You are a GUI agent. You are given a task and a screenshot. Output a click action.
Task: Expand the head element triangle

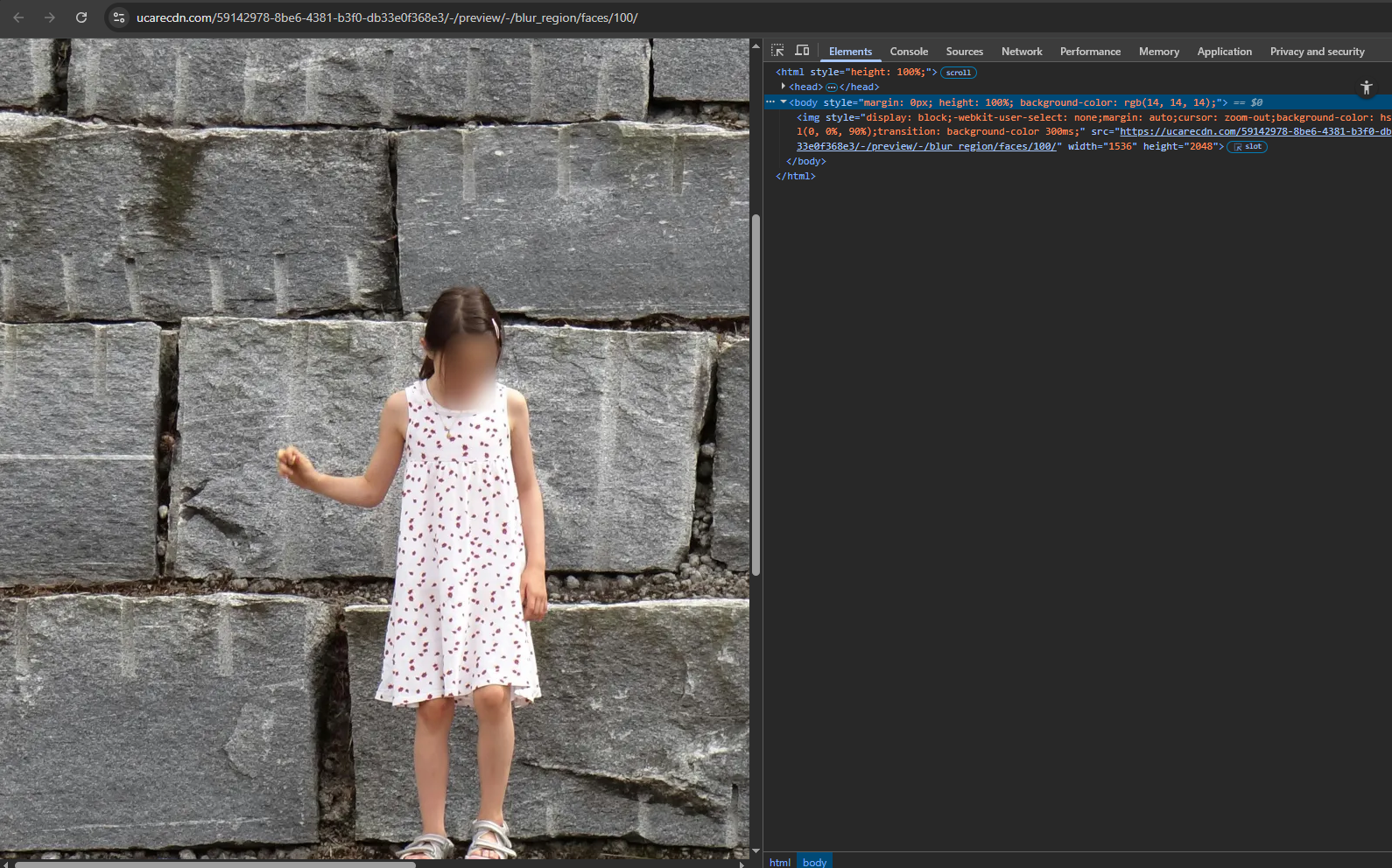(x=784, y=87)
